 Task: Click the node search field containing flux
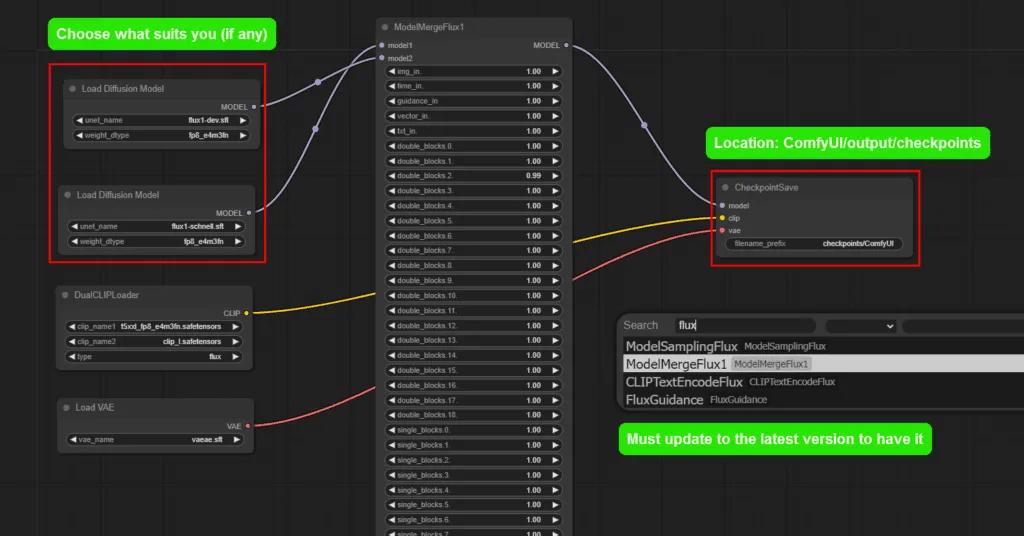(x=745, y=325)
